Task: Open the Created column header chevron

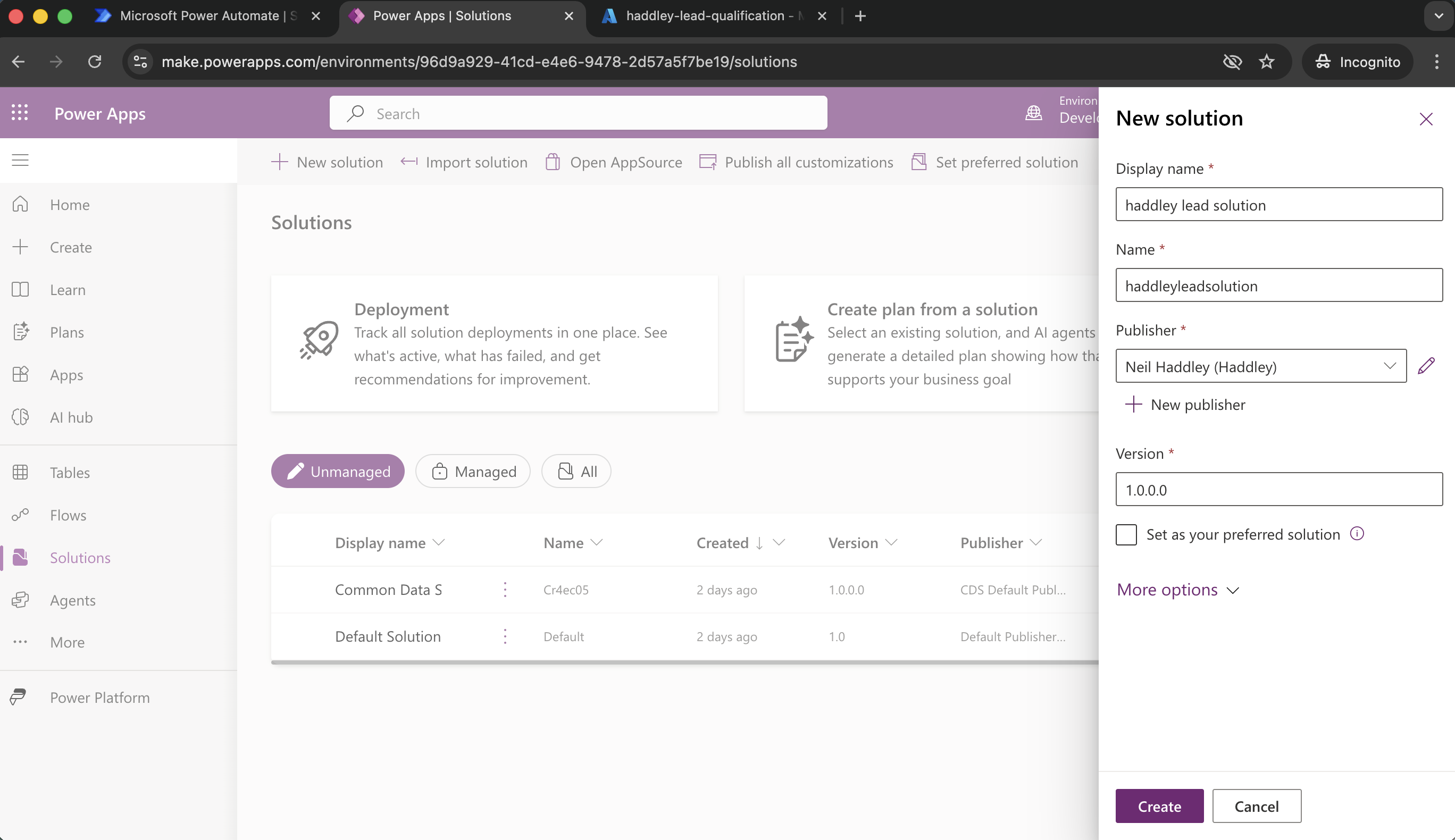Action: pos(779,542)
